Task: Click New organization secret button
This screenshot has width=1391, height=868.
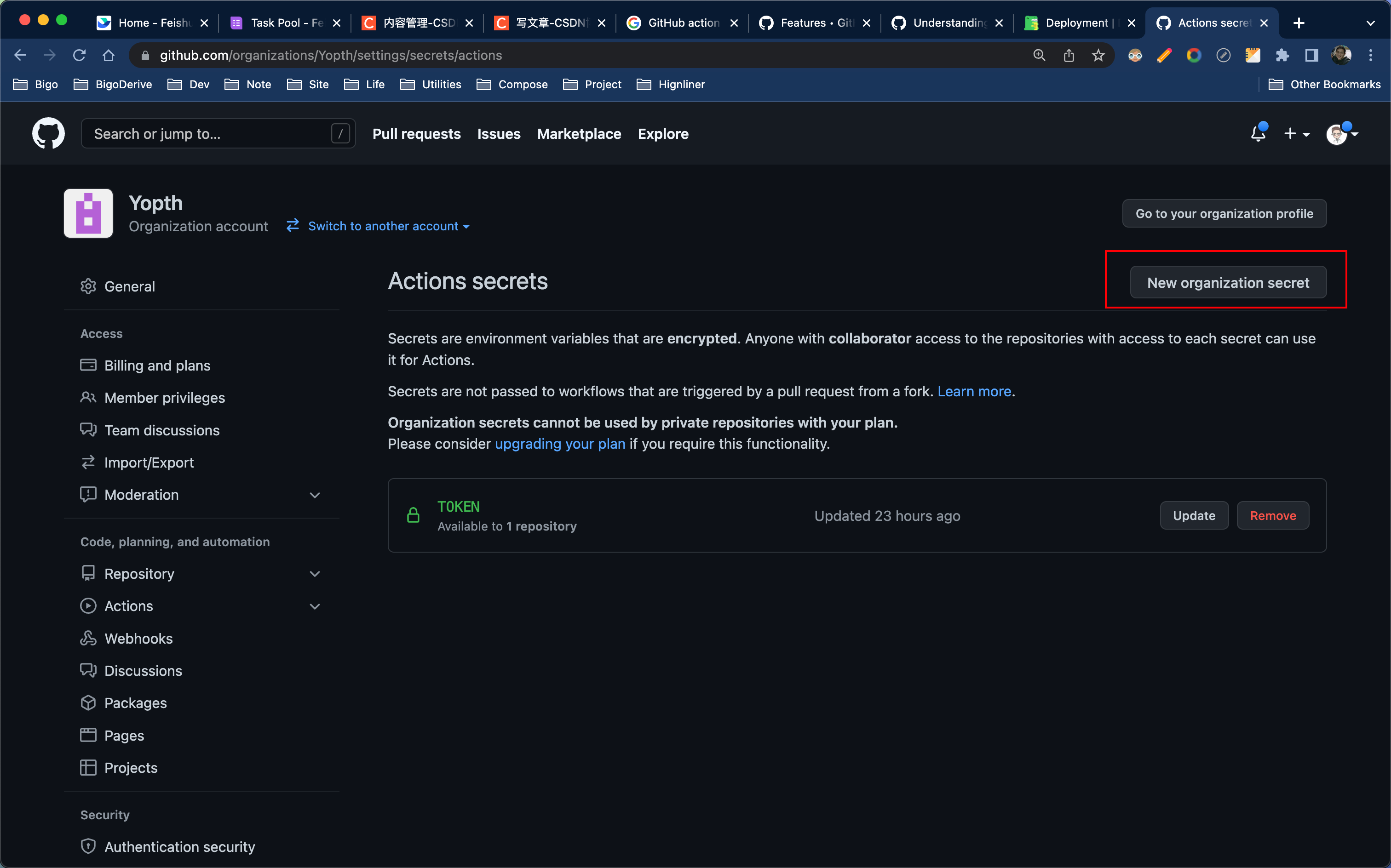Action: pyautogui.click(x=1228, y=282)
